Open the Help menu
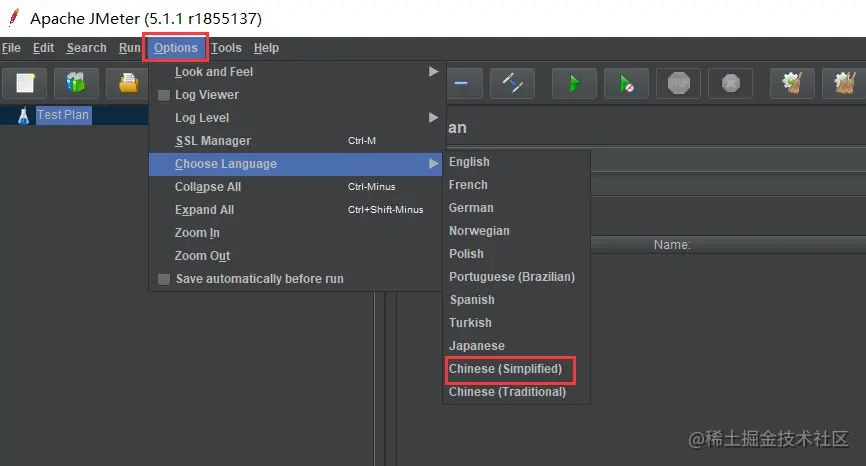The width and height of the screenshot is (866, 466). [266, 48]
